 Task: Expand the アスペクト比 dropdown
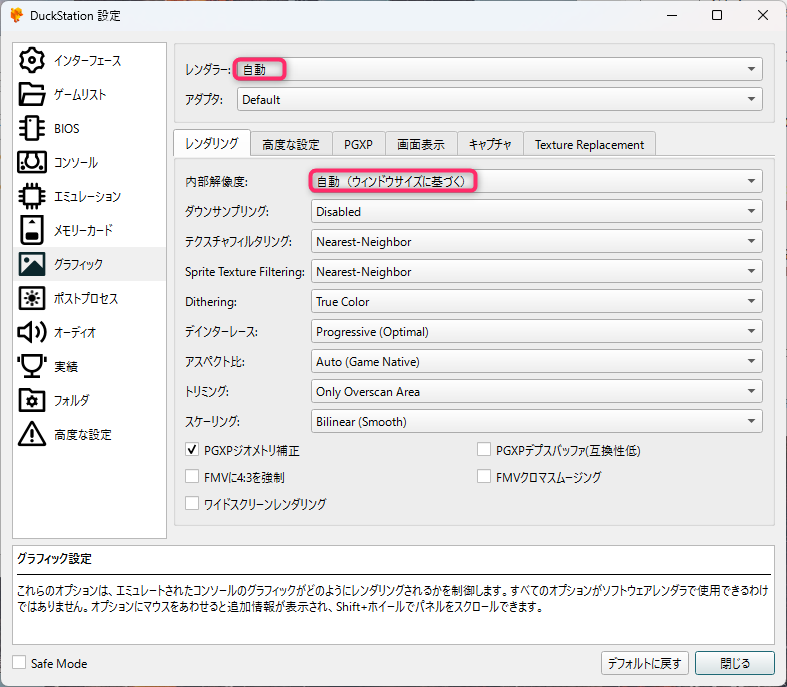(535, 361)
